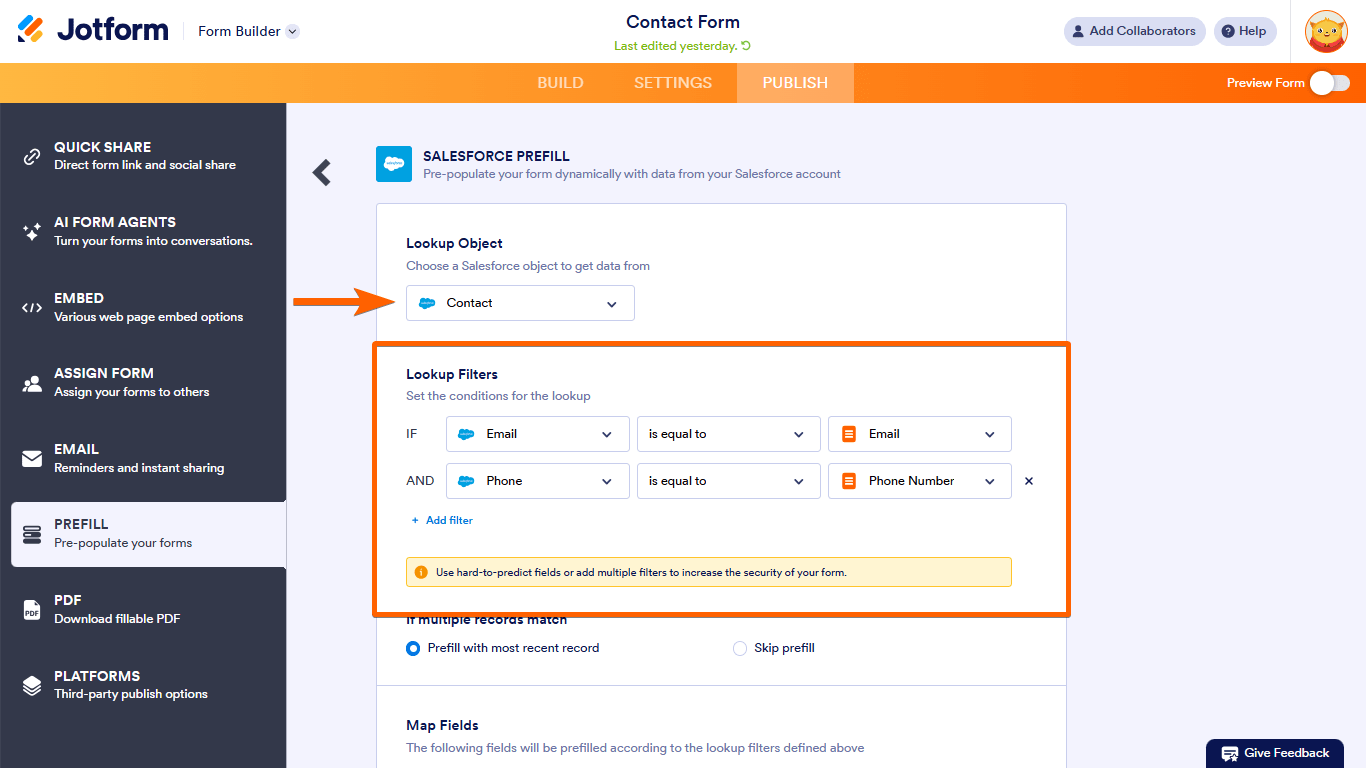Viewport: 1366px width, 768px height.
Task: Click the Give Feedback button
Action: [x=1275, y=753]
